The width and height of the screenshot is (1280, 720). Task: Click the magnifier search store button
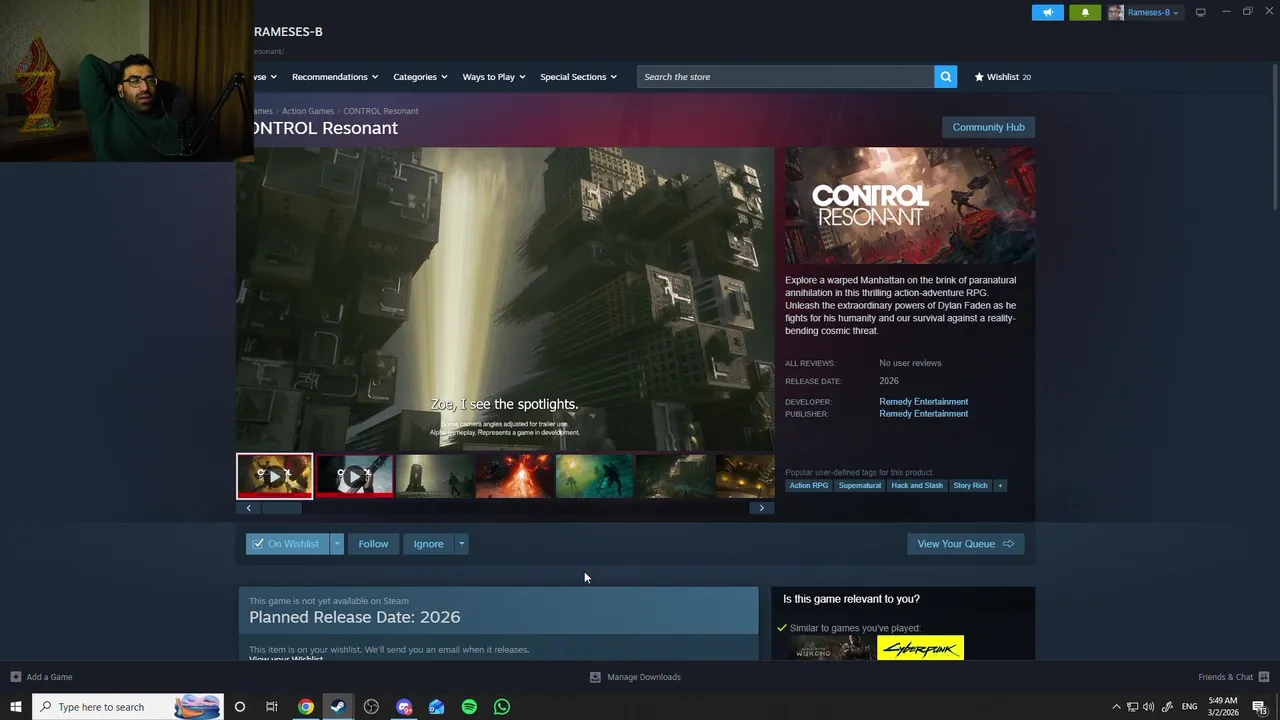[945, 77]
